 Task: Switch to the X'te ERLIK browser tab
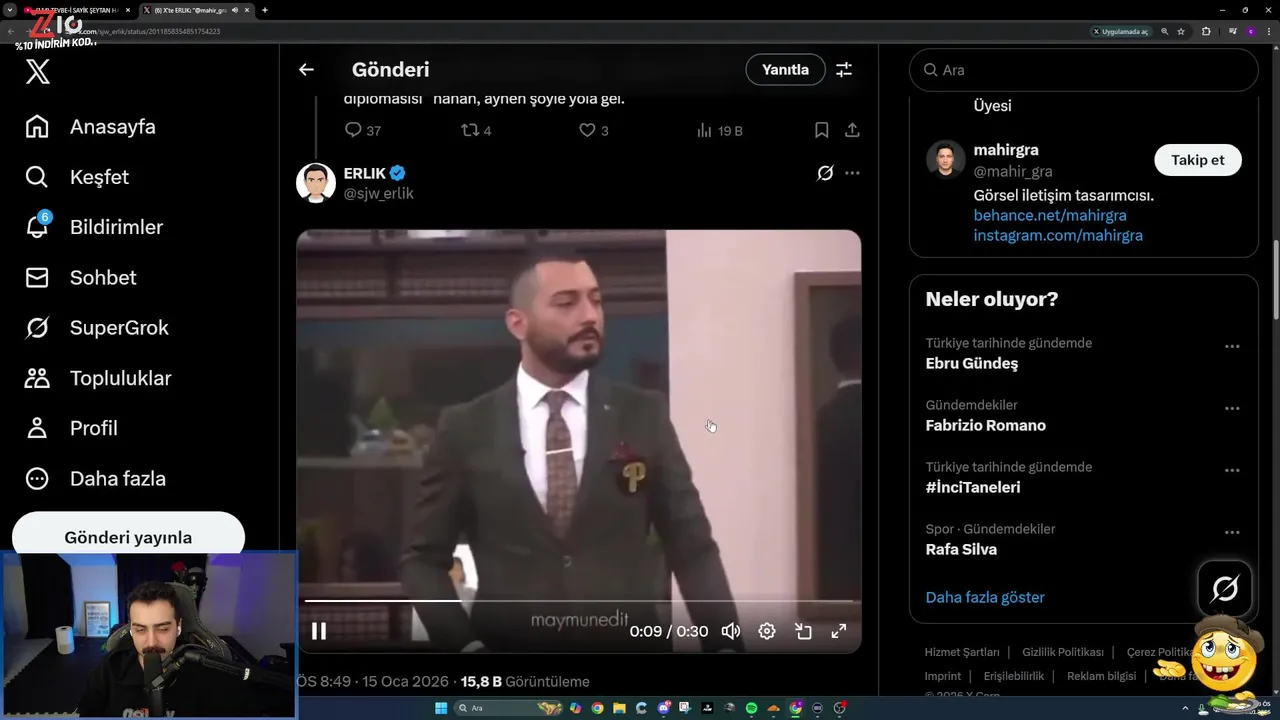coord(198,10)
